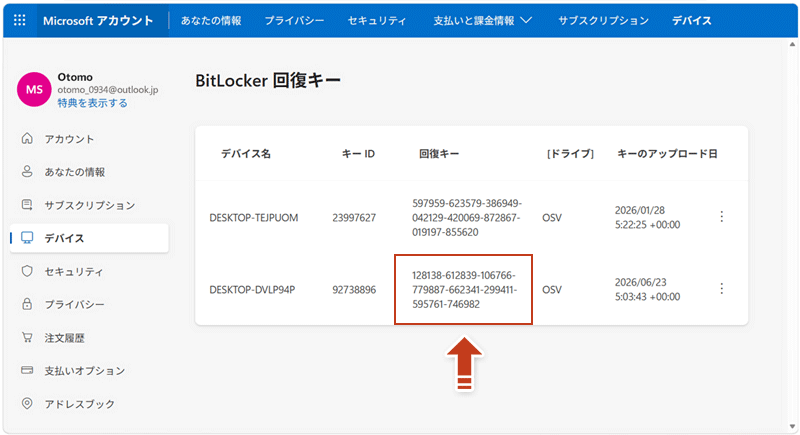Click the Account home icon in sidebar
Viewport: 800px width, 435px height.
pyautogui.click(x=27, y=139)
